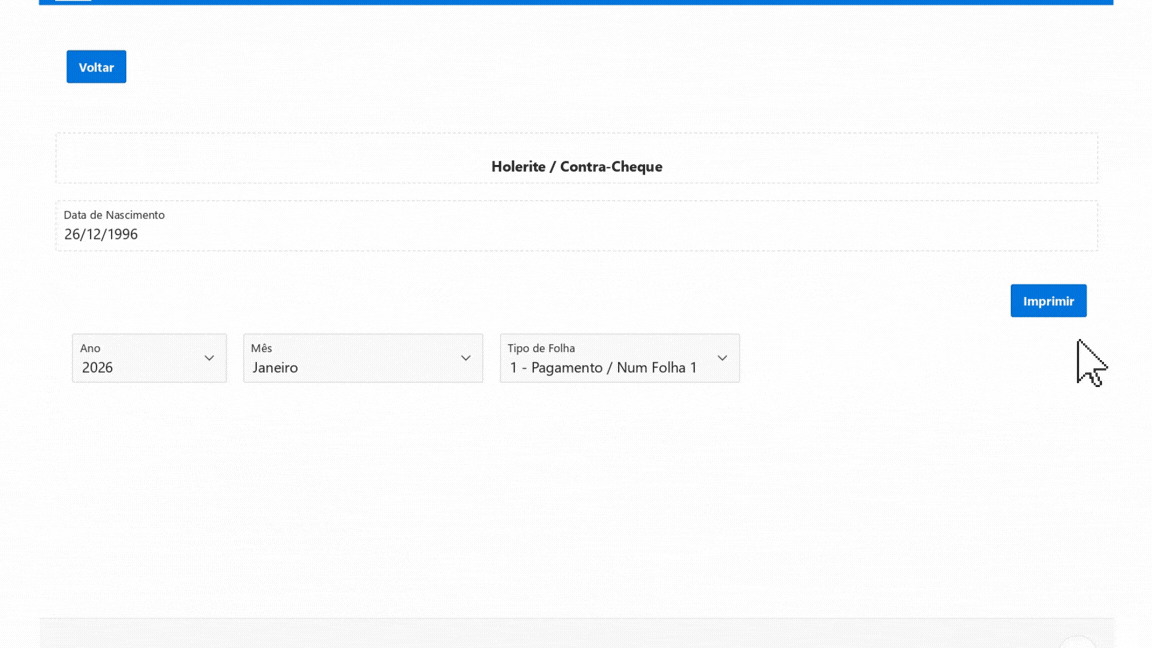
Task: Open the Tipo de Folha dropdown
Action: [x=619, y=358]
